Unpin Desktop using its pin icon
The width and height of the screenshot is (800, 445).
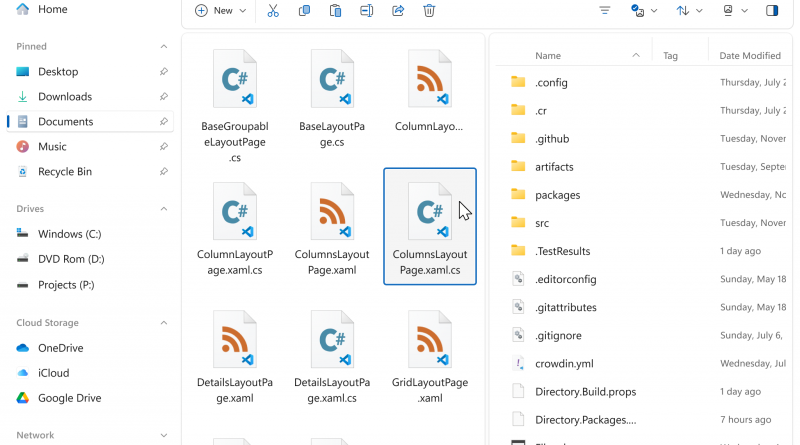[164, 71]
